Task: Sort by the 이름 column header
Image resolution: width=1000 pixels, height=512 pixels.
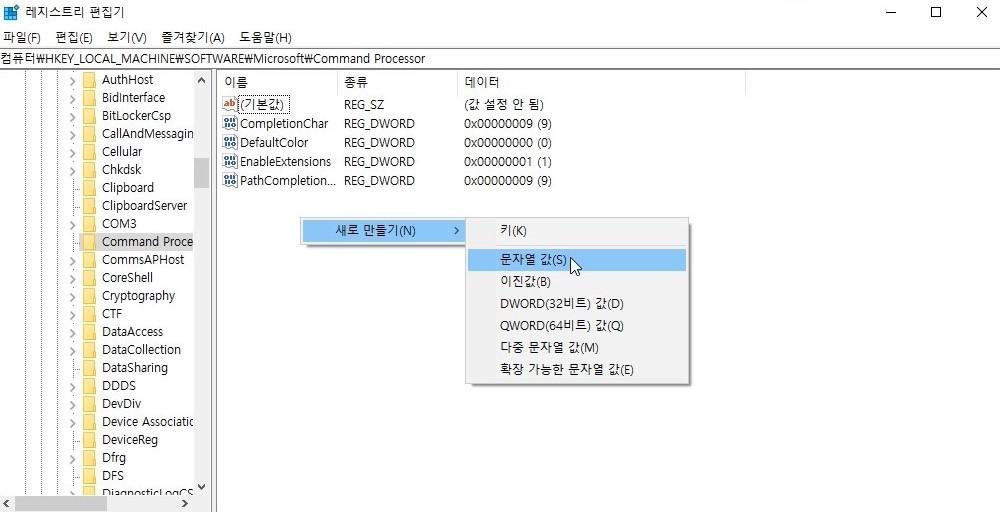Action: 277,82
